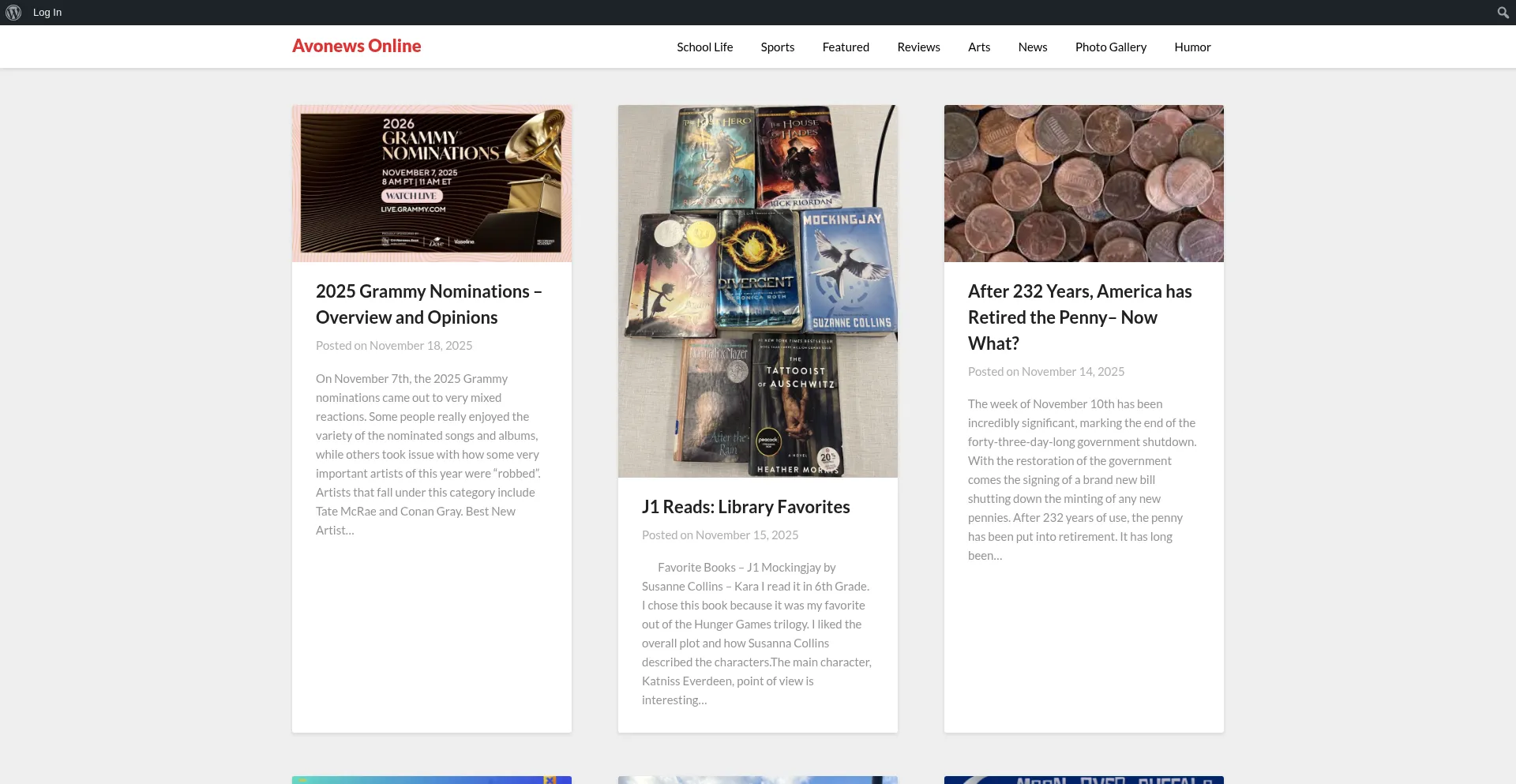Click the WordPress logo icon
1516x784 pixels.
click(x=13, y=13)
